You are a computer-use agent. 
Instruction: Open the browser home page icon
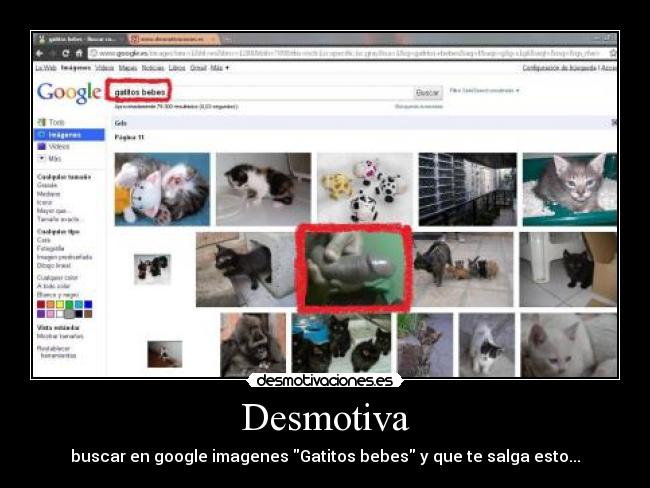[79, 53]
